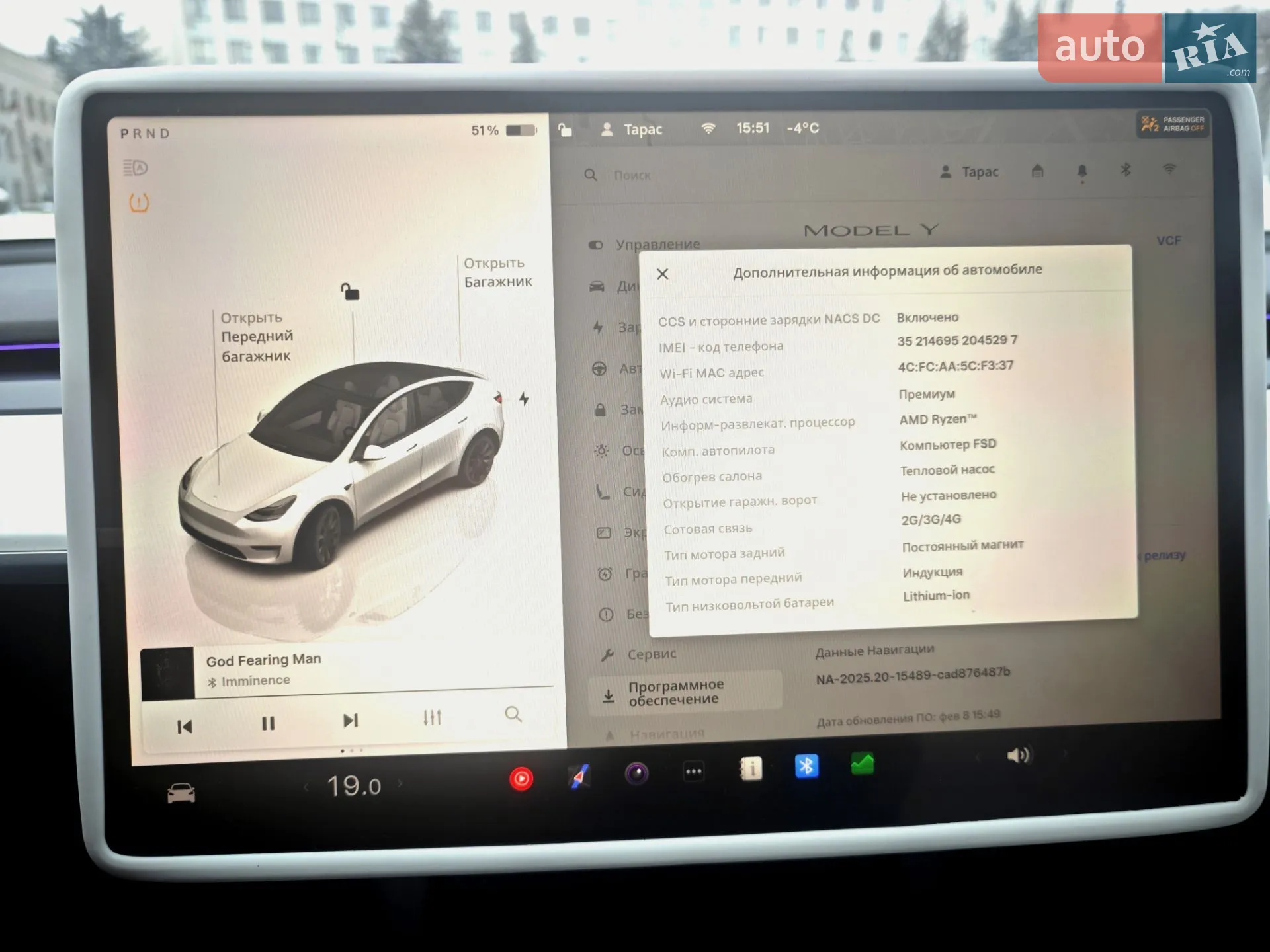Open notifications with the bell icon
Screen dimensions: 1270x952
[x=1082, y=172]
